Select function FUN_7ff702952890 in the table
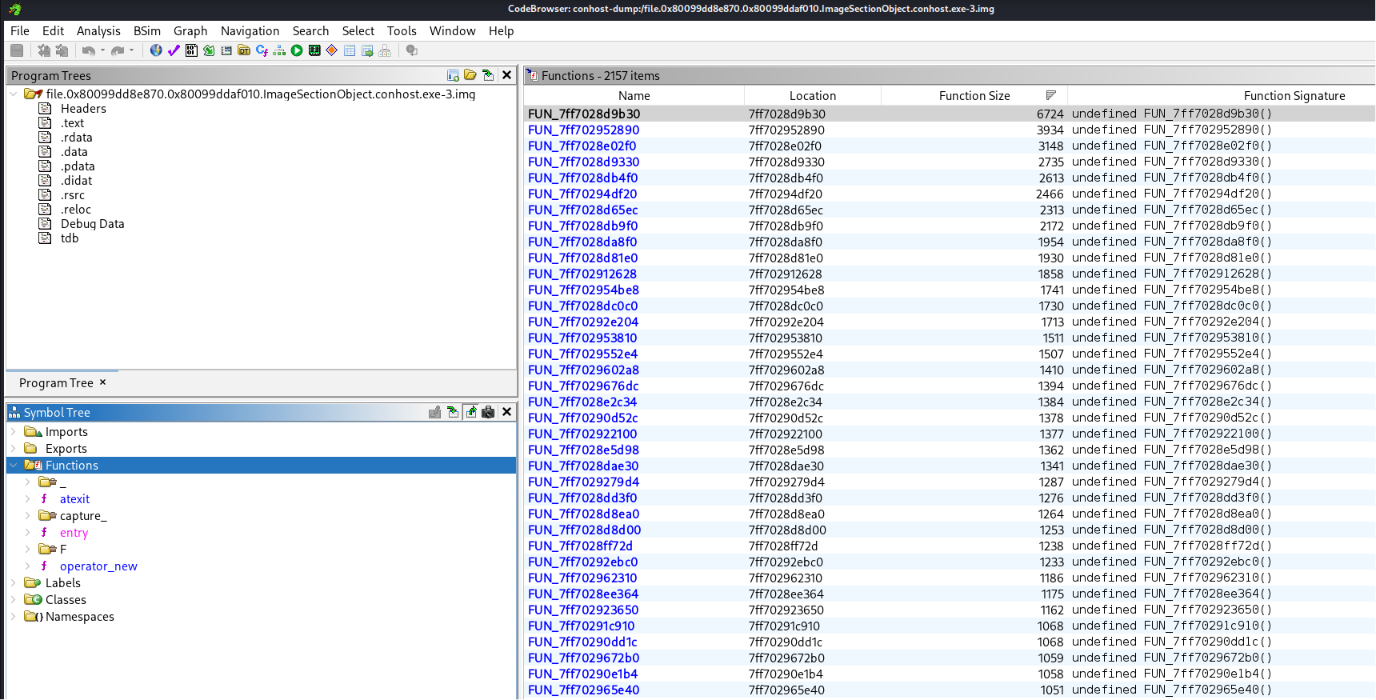 click(x=584, y=130)
